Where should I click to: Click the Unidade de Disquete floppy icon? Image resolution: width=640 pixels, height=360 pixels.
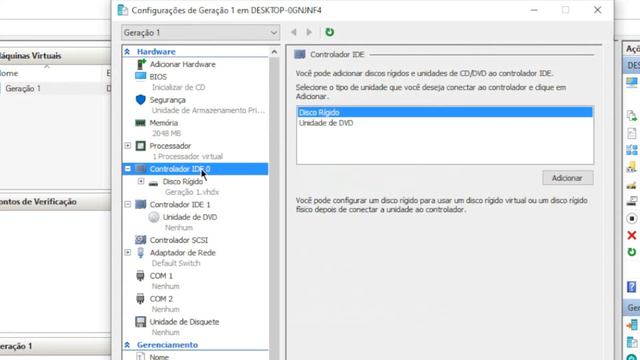[140, 322]
